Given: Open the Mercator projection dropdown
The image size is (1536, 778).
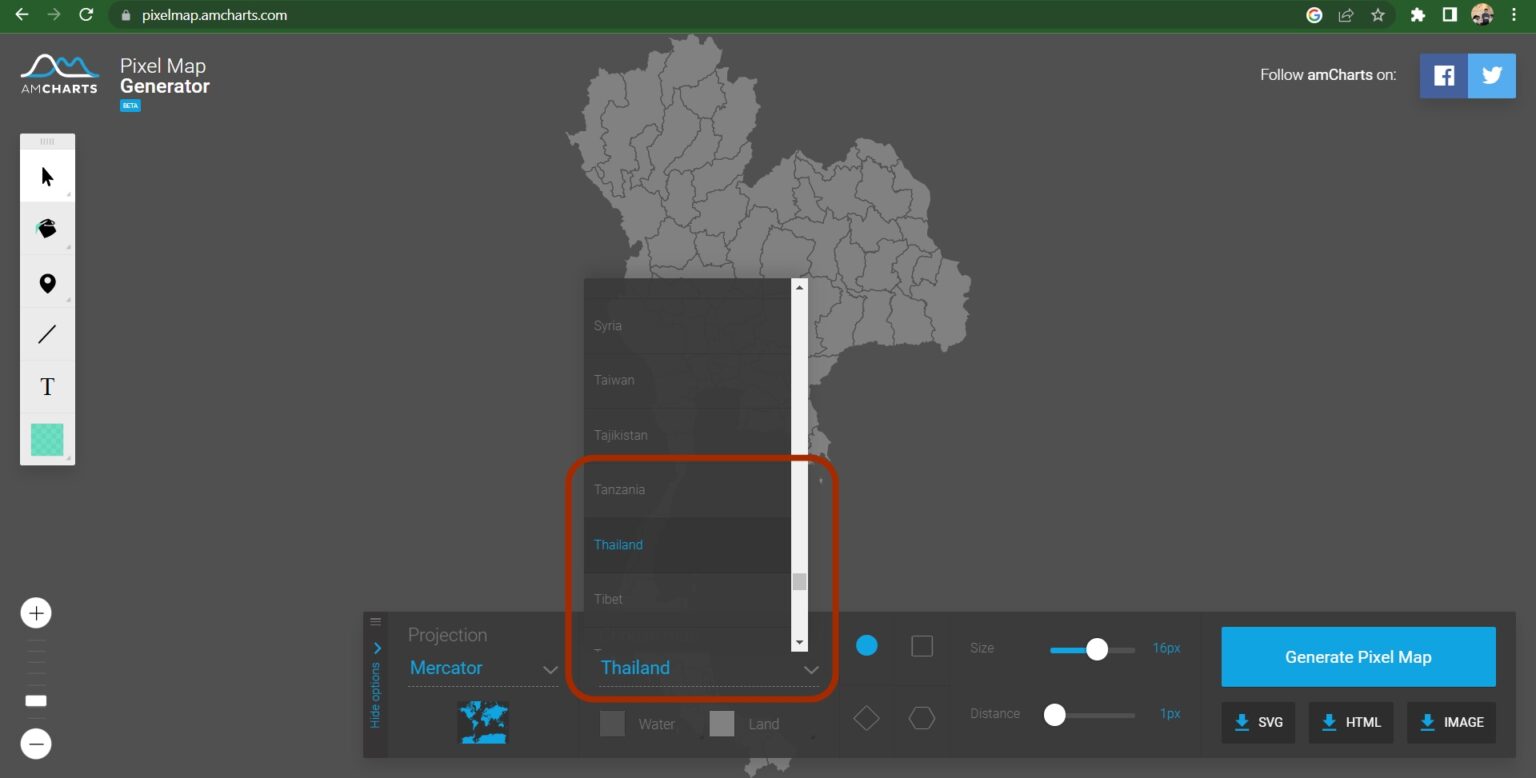Looking at the screenshot, I should click(483, 668).
